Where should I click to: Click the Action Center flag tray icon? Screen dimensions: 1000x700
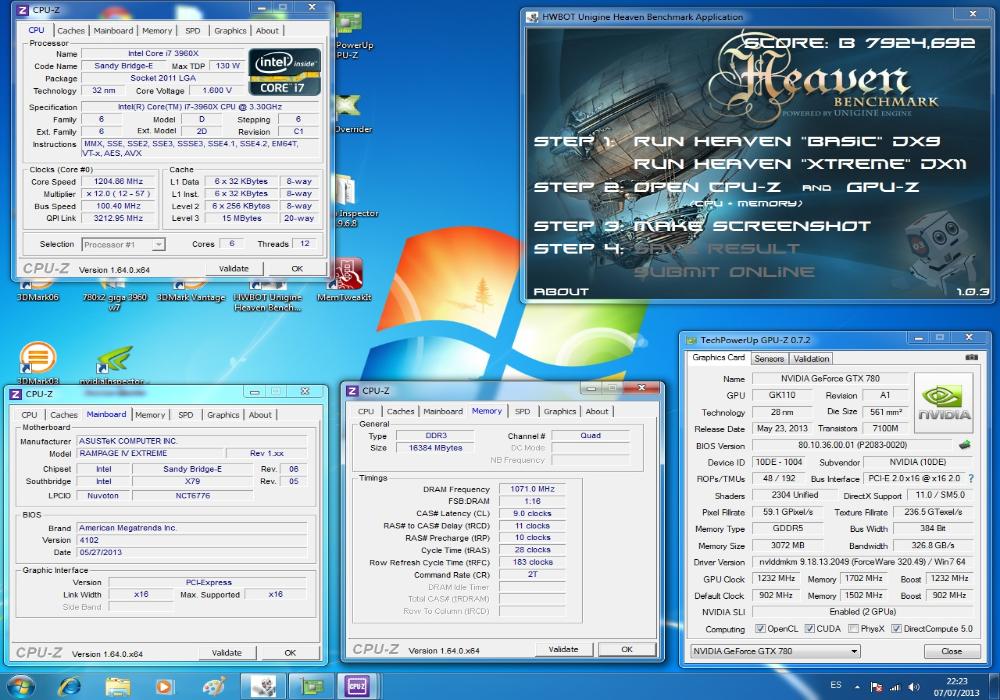coord(877,687)
